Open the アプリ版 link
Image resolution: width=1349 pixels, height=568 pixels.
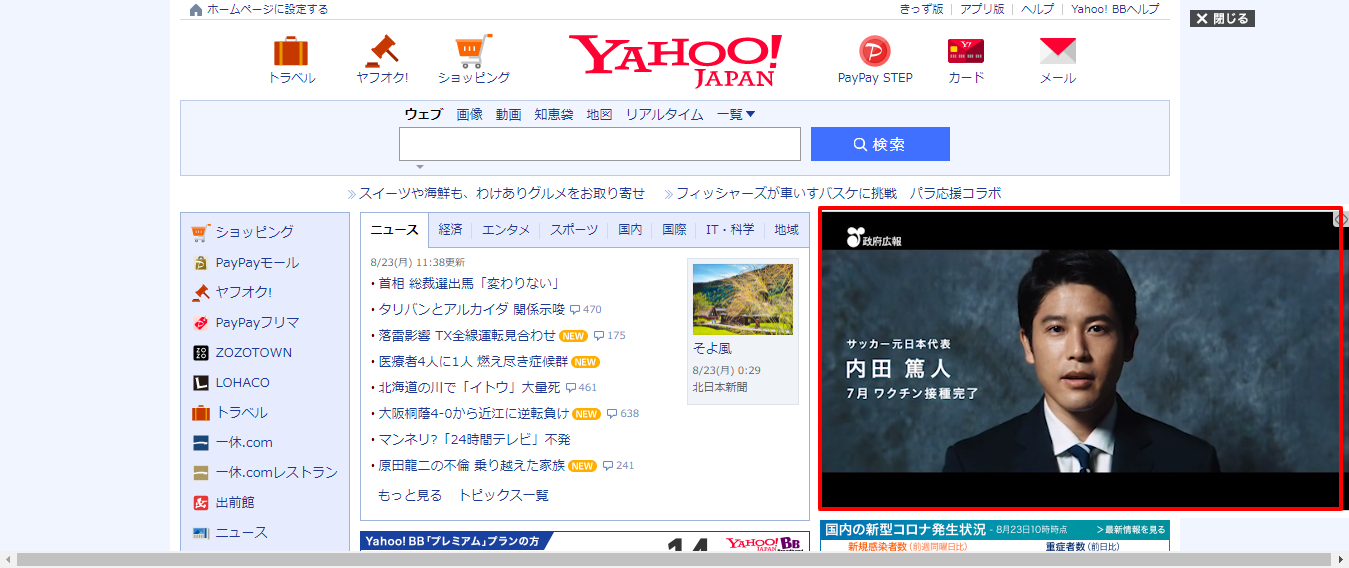982,9
